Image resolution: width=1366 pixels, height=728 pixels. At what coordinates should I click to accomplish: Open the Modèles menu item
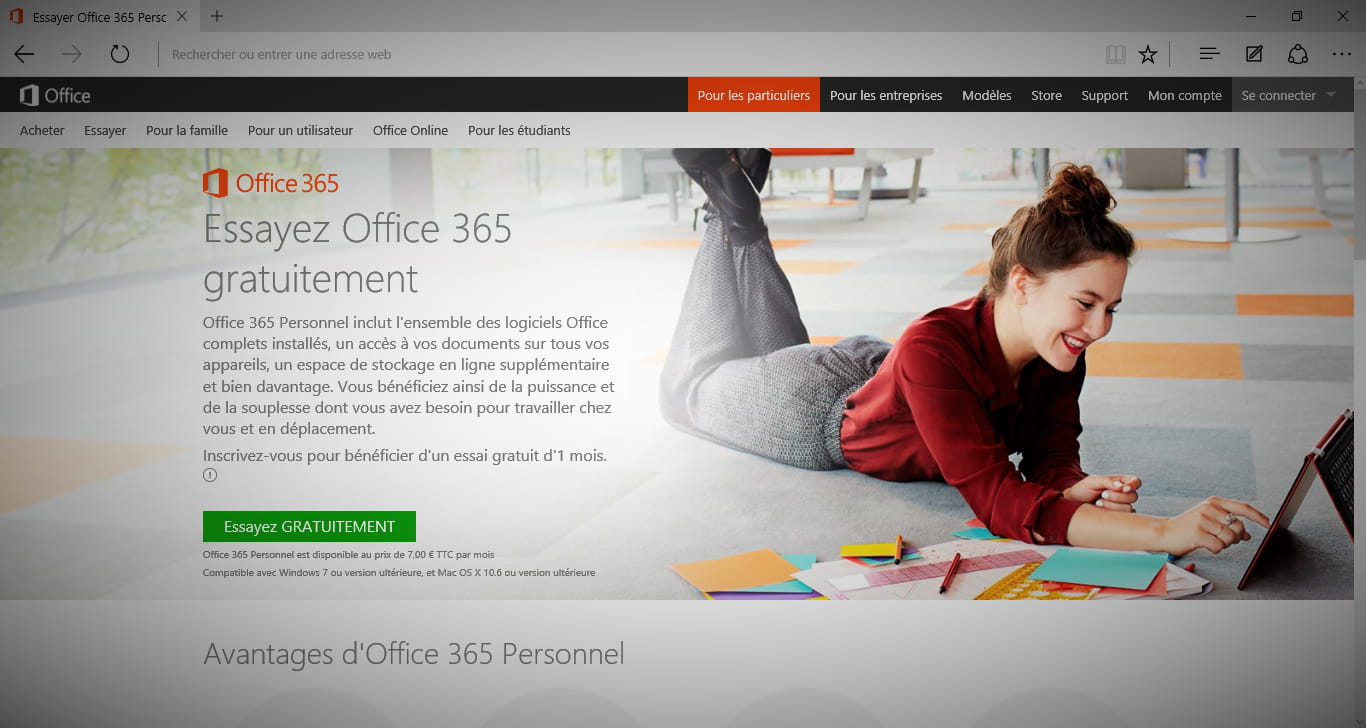tap(987, 96)
